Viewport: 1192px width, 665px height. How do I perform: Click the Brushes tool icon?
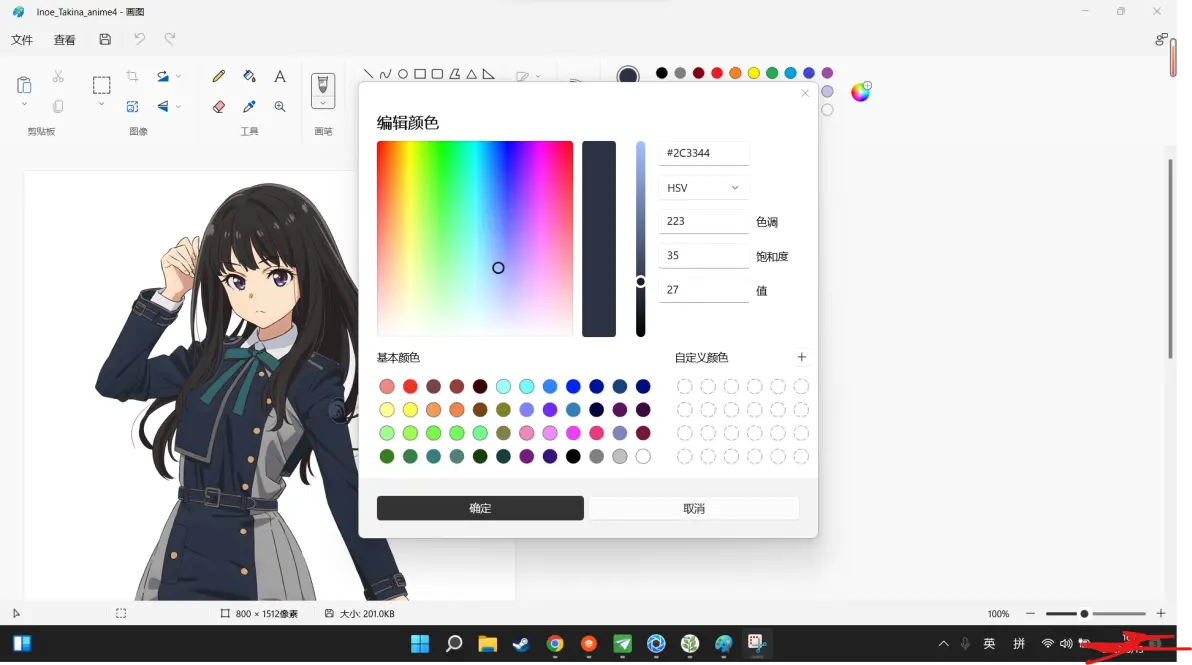[323, 84]
